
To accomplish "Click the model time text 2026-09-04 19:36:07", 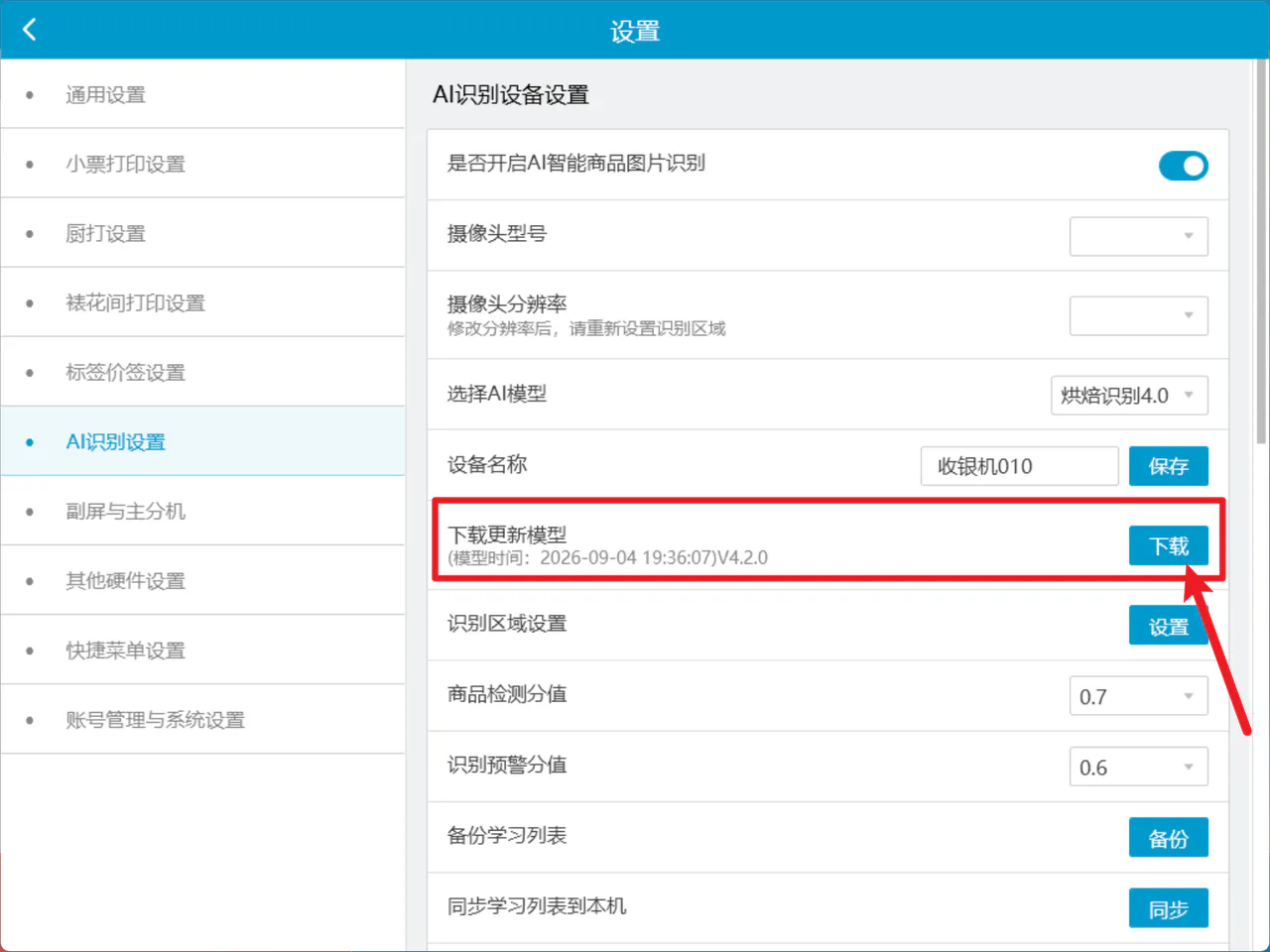I will click(627, 557).
